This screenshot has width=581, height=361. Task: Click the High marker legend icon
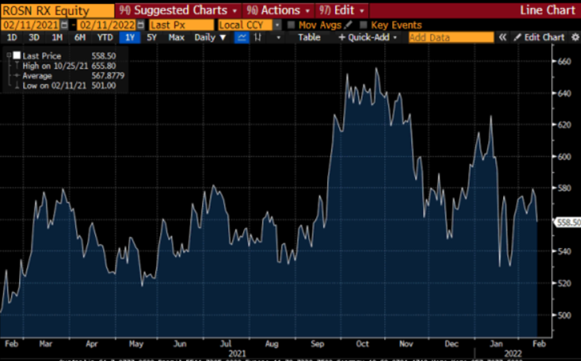pyautogui.click(x=16, y=66)
